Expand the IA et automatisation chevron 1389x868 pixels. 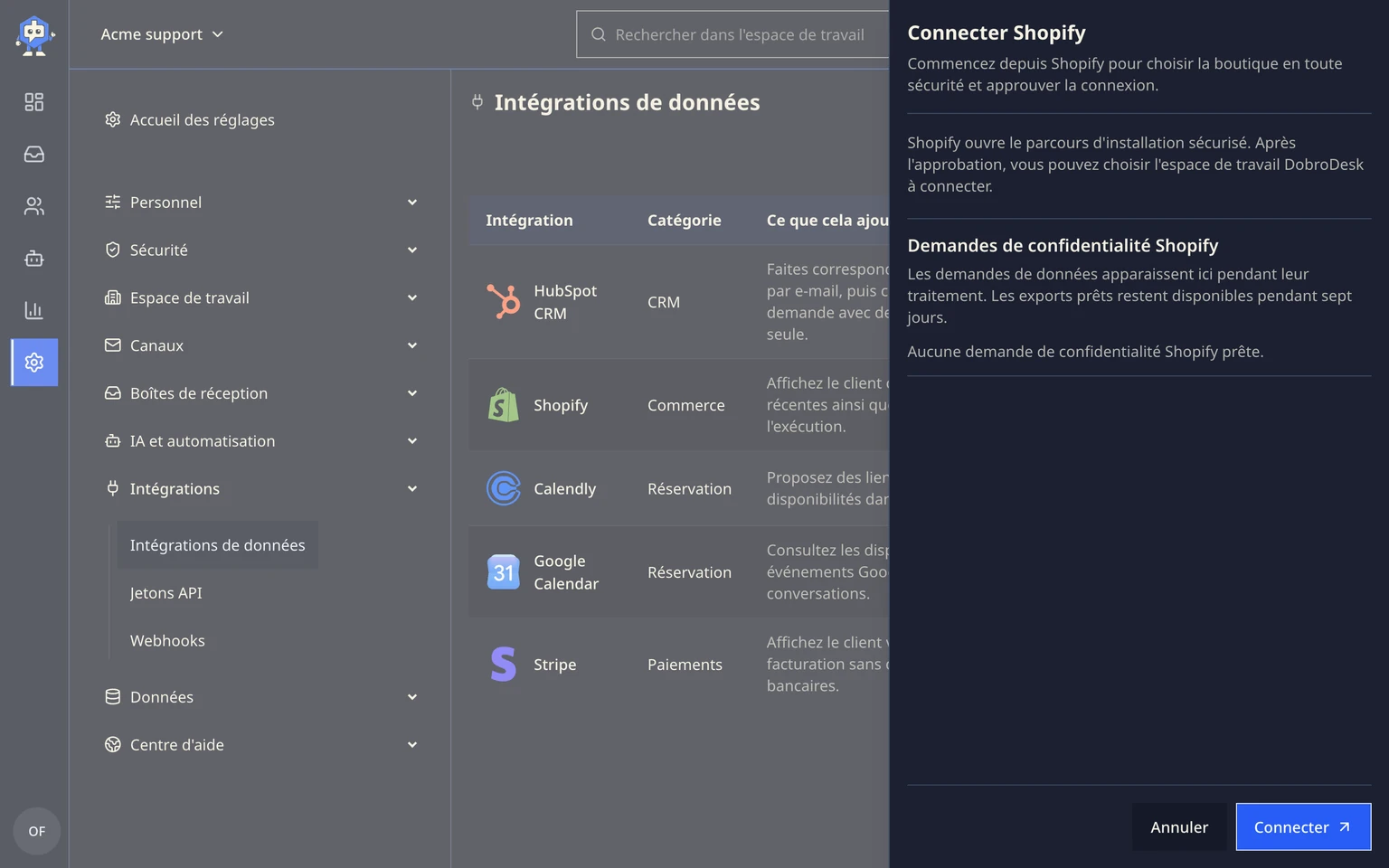click(412, 441)
